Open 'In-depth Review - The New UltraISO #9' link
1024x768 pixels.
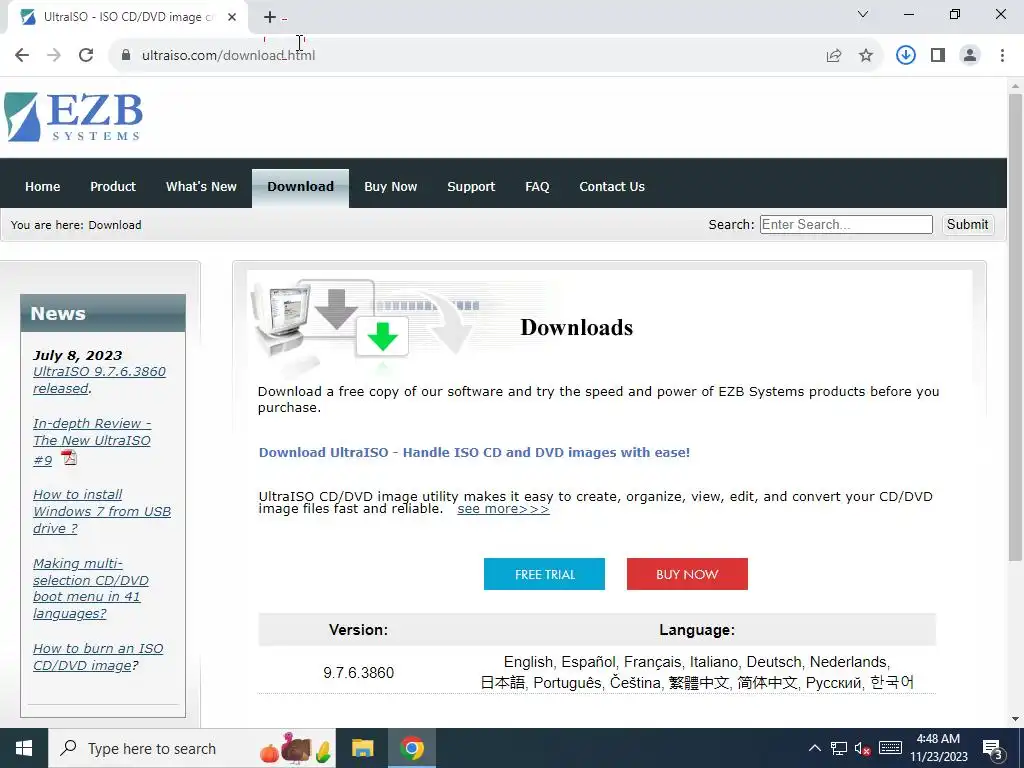click(x=91, y=441)
